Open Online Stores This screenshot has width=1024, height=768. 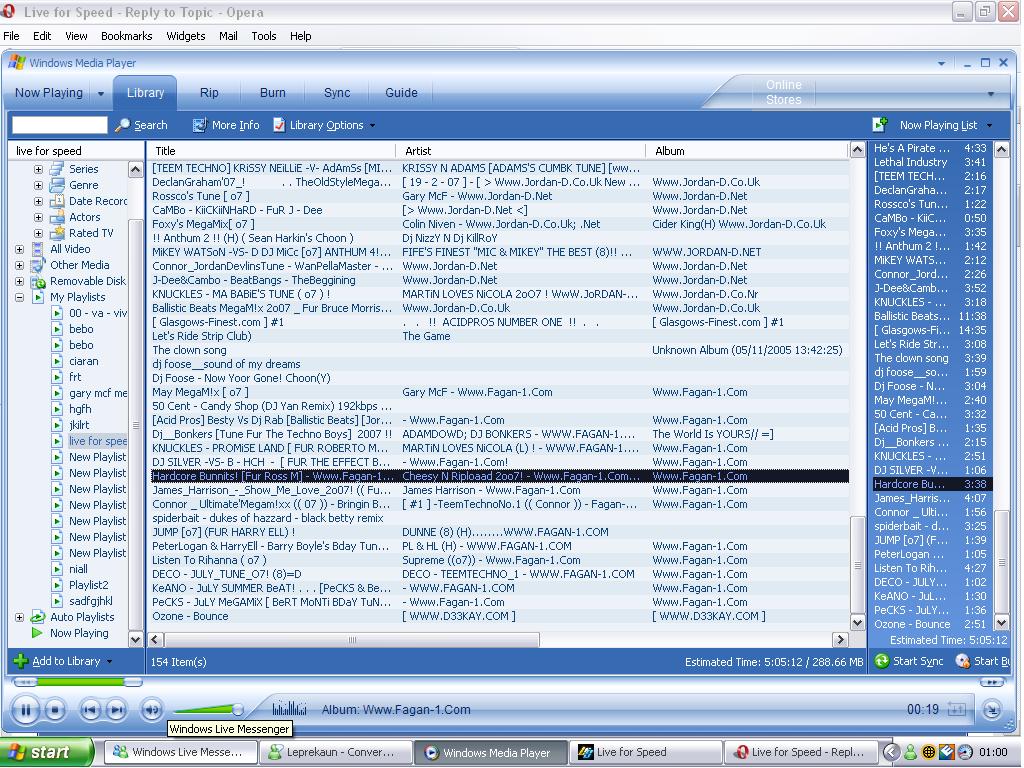point(783,92)
